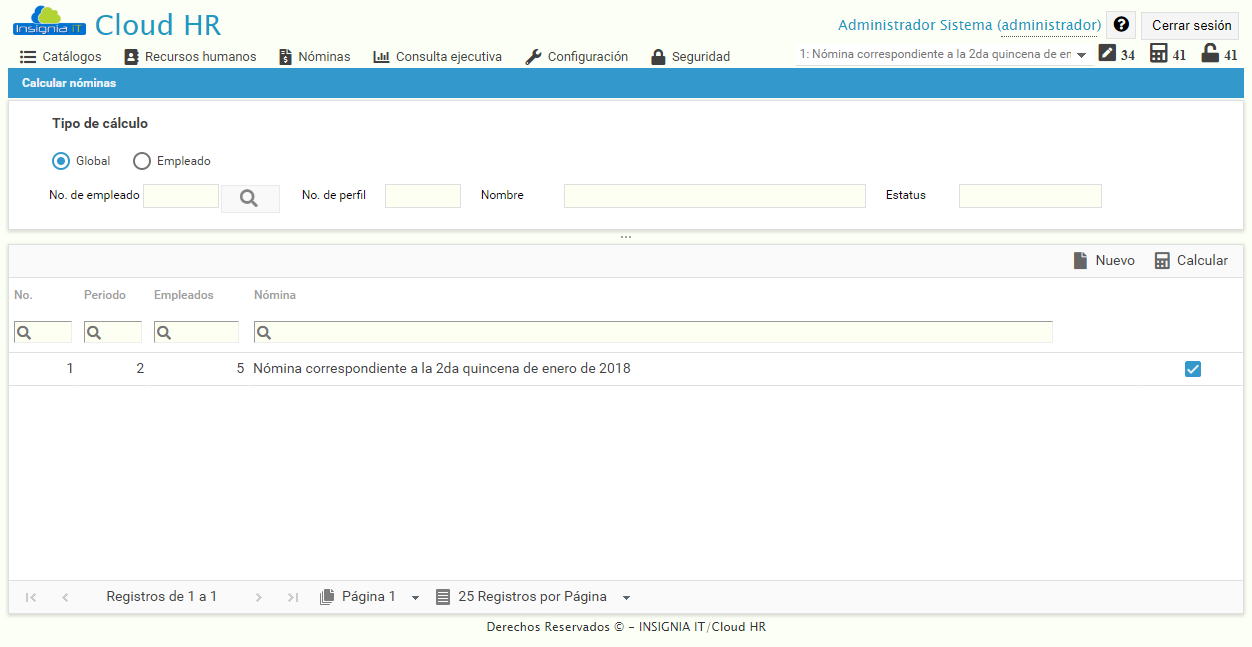Screen dimensions: 1252x647
Task: Open the Catálogos menu icon
Action: pos(26,57)
